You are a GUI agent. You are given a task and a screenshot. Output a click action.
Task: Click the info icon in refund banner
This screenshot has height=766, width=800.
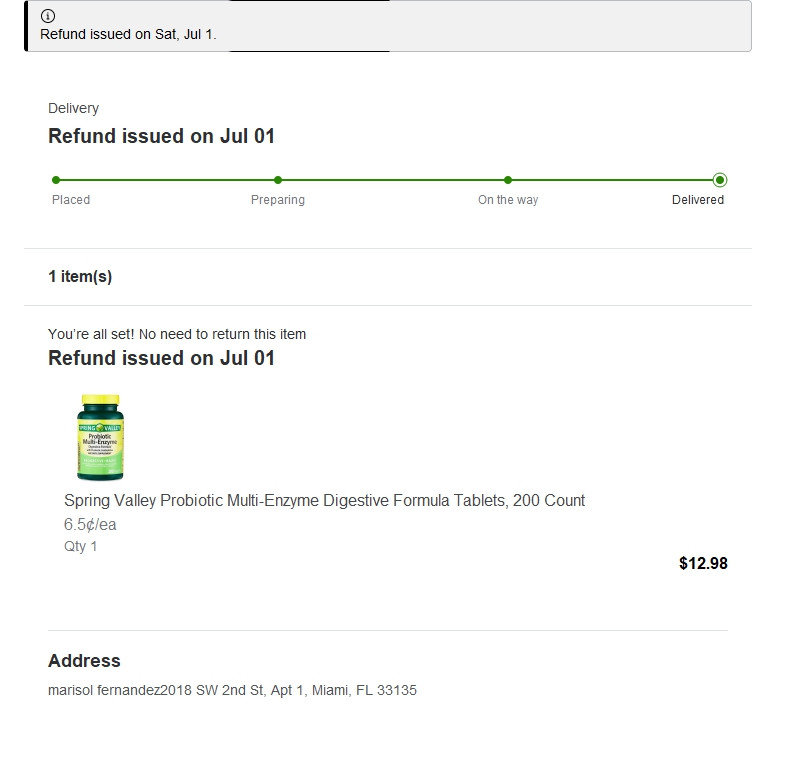(x=48, y=16)
